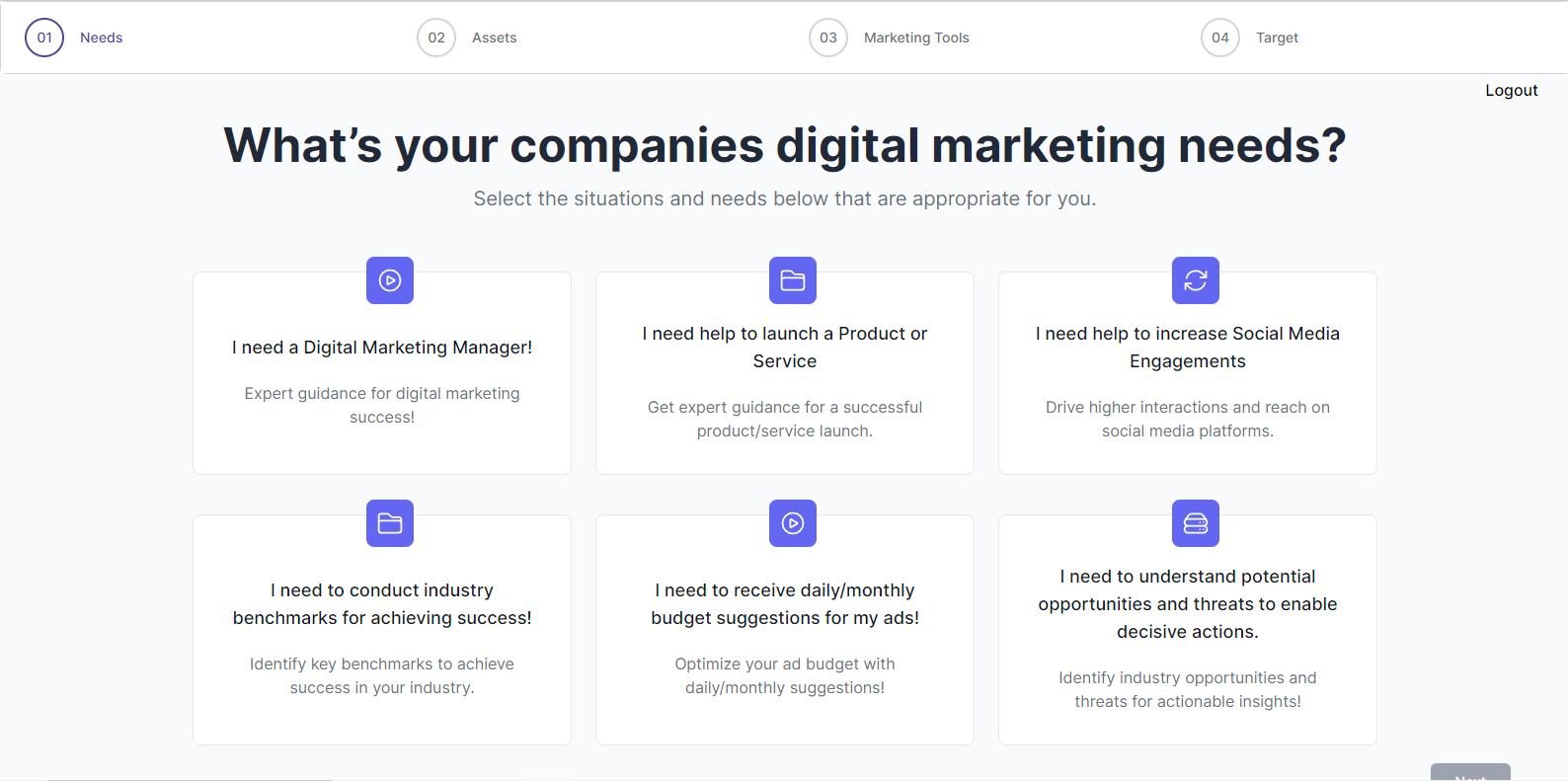The width and height of the screenshot is (1568, 781).
Task: Switch to the Target step tab
Action: 1277,38
